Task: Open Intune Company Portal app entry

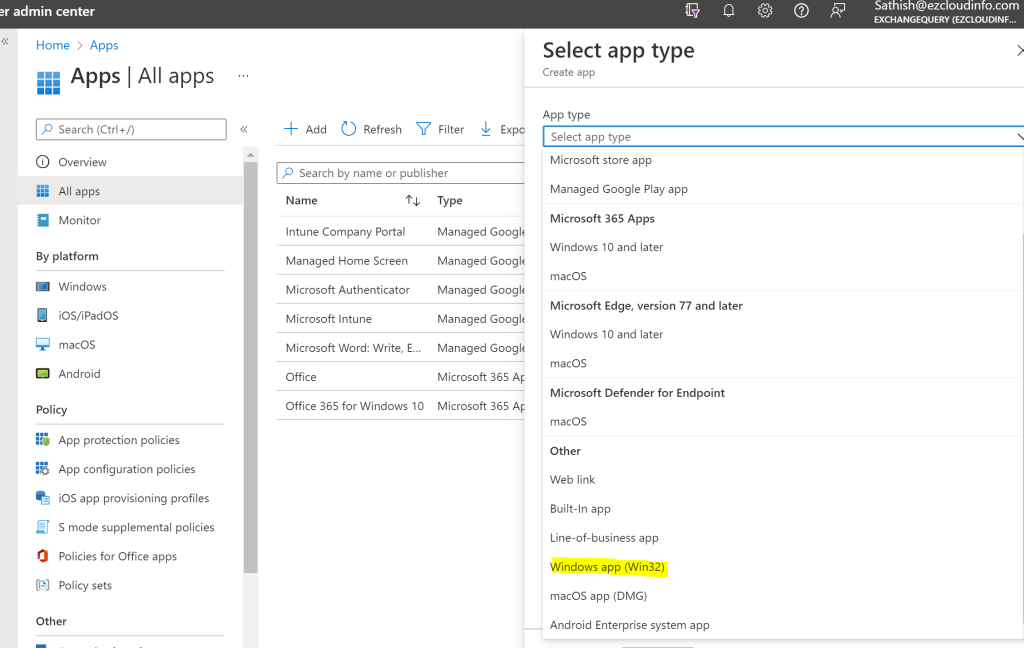Action: (x=345, y=232)
